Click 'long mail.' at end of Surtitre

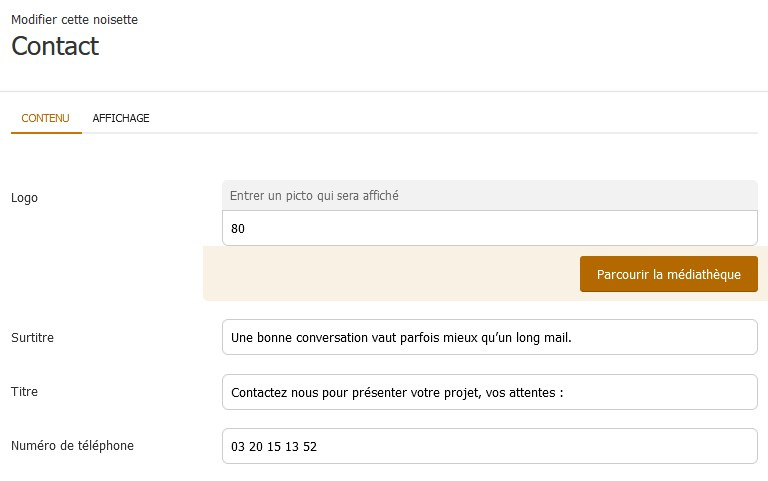(x=544, y=338)
